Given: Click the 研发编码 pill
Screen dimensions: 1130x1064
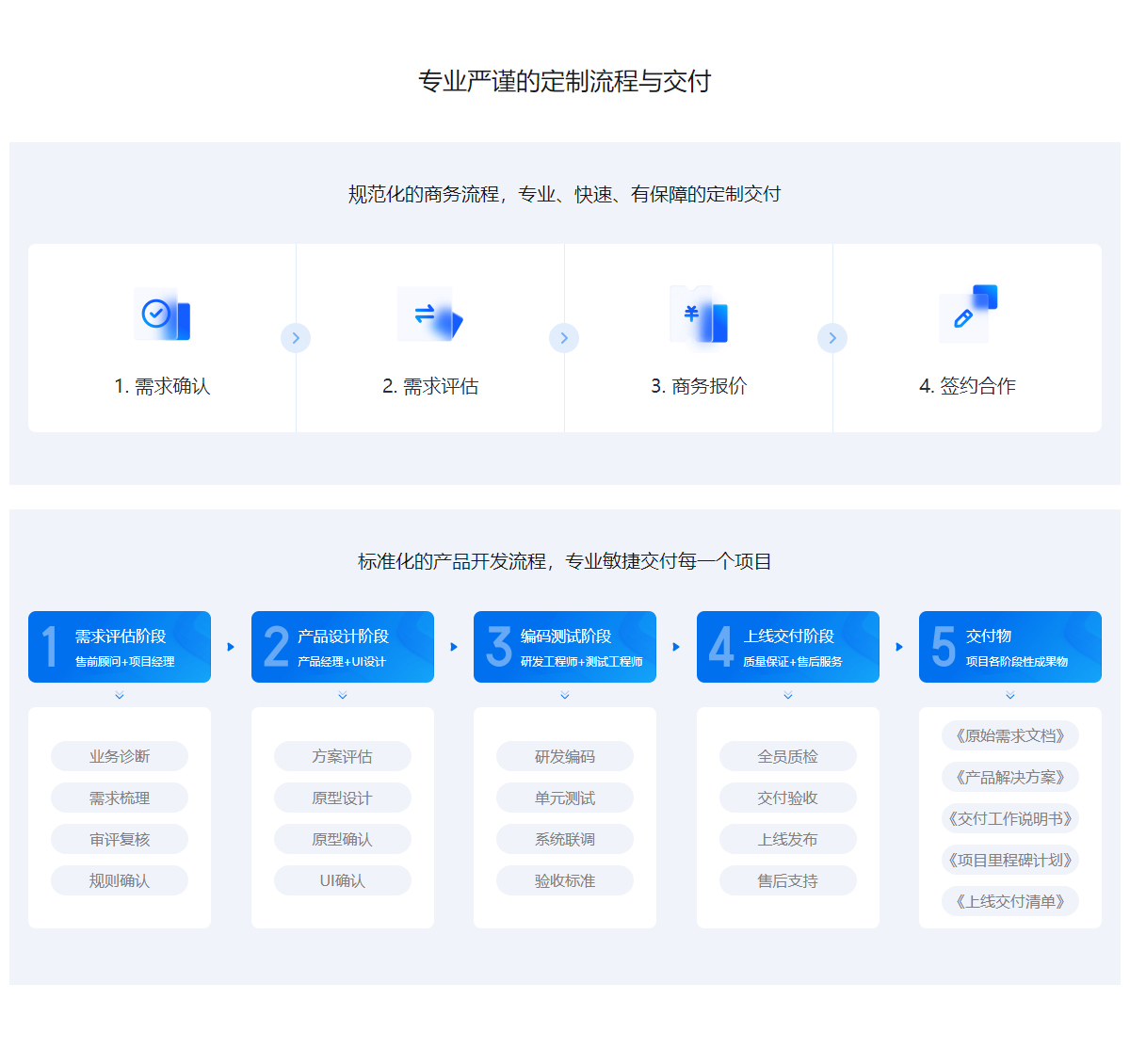Looking at the screenshot, I should point(565,756).
